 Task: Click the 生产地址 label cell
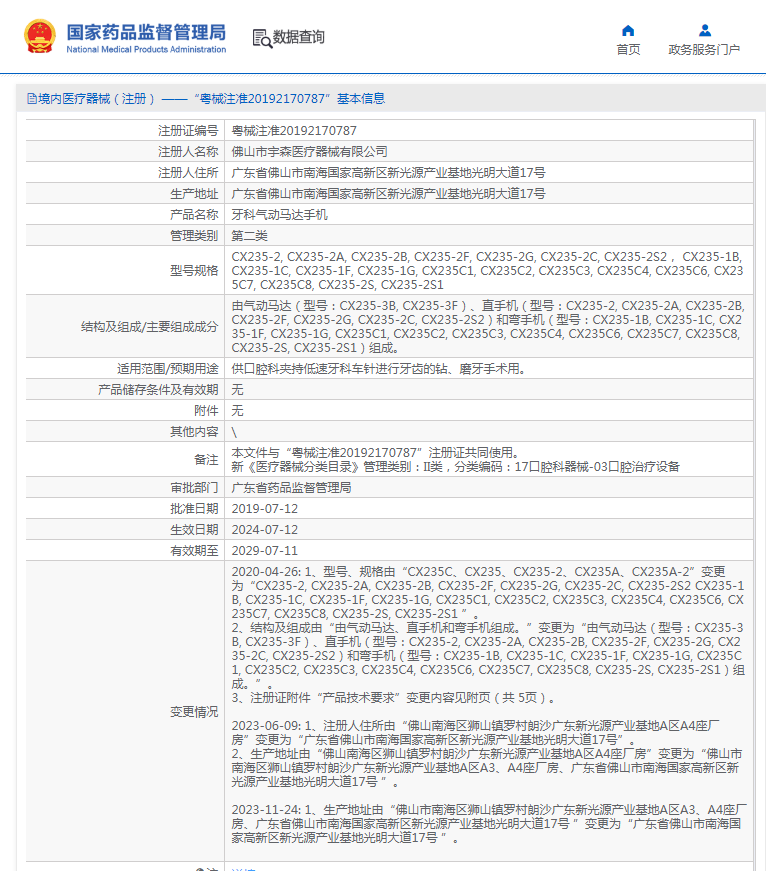tap(125, 194)
